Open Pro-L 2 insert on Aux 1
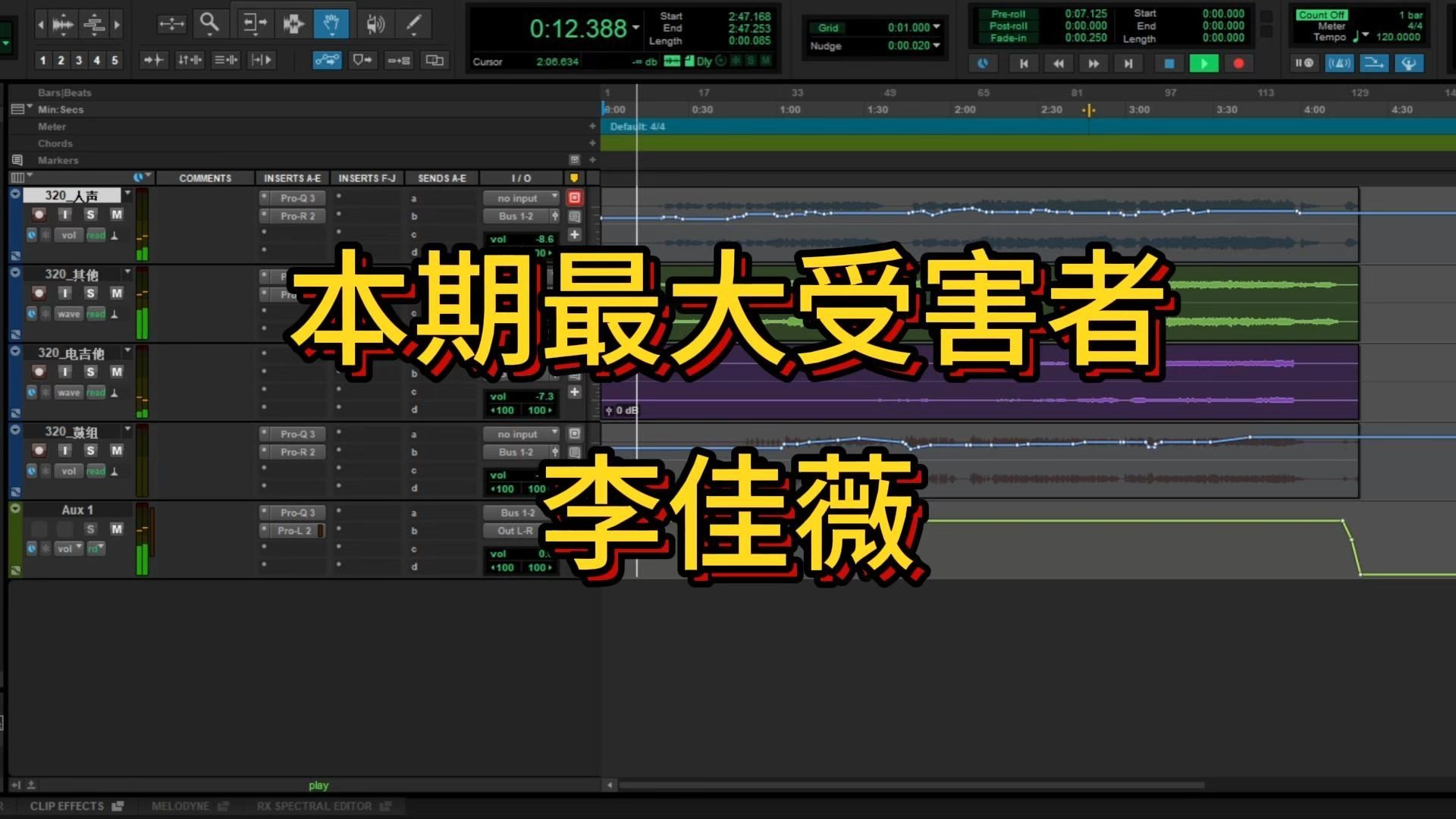1456x819 pixels. [x=294, y=531]
